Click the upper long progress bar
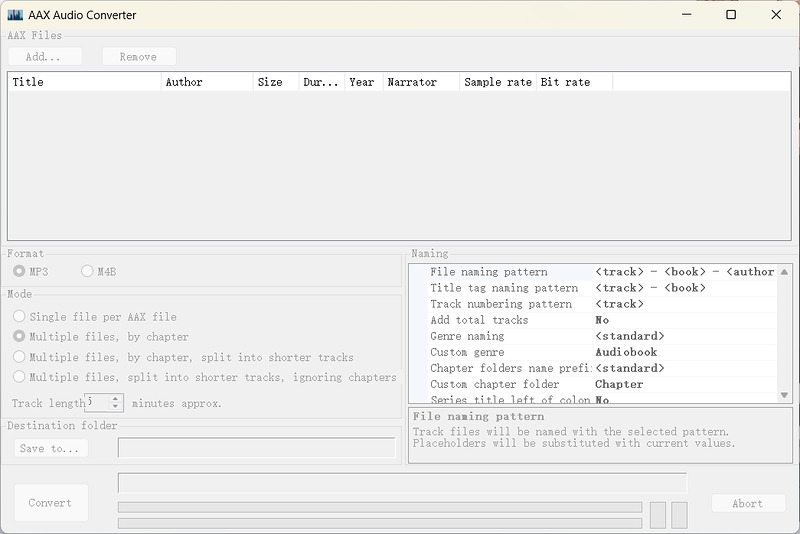 (380, 507)
